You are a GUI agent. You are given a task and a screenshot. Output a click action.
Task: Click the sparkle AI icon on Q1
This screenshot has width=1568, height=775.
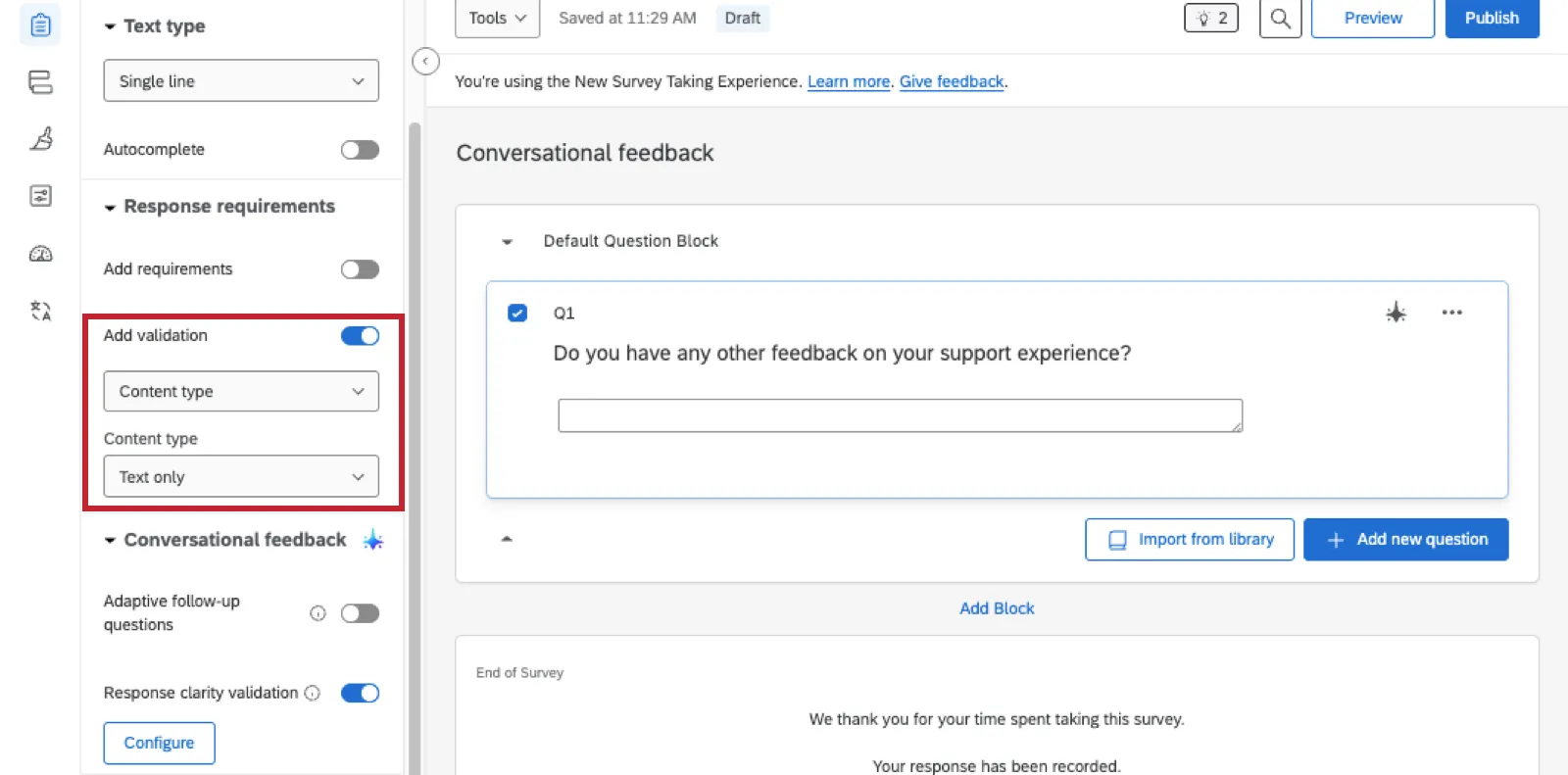click(1396, 313)
